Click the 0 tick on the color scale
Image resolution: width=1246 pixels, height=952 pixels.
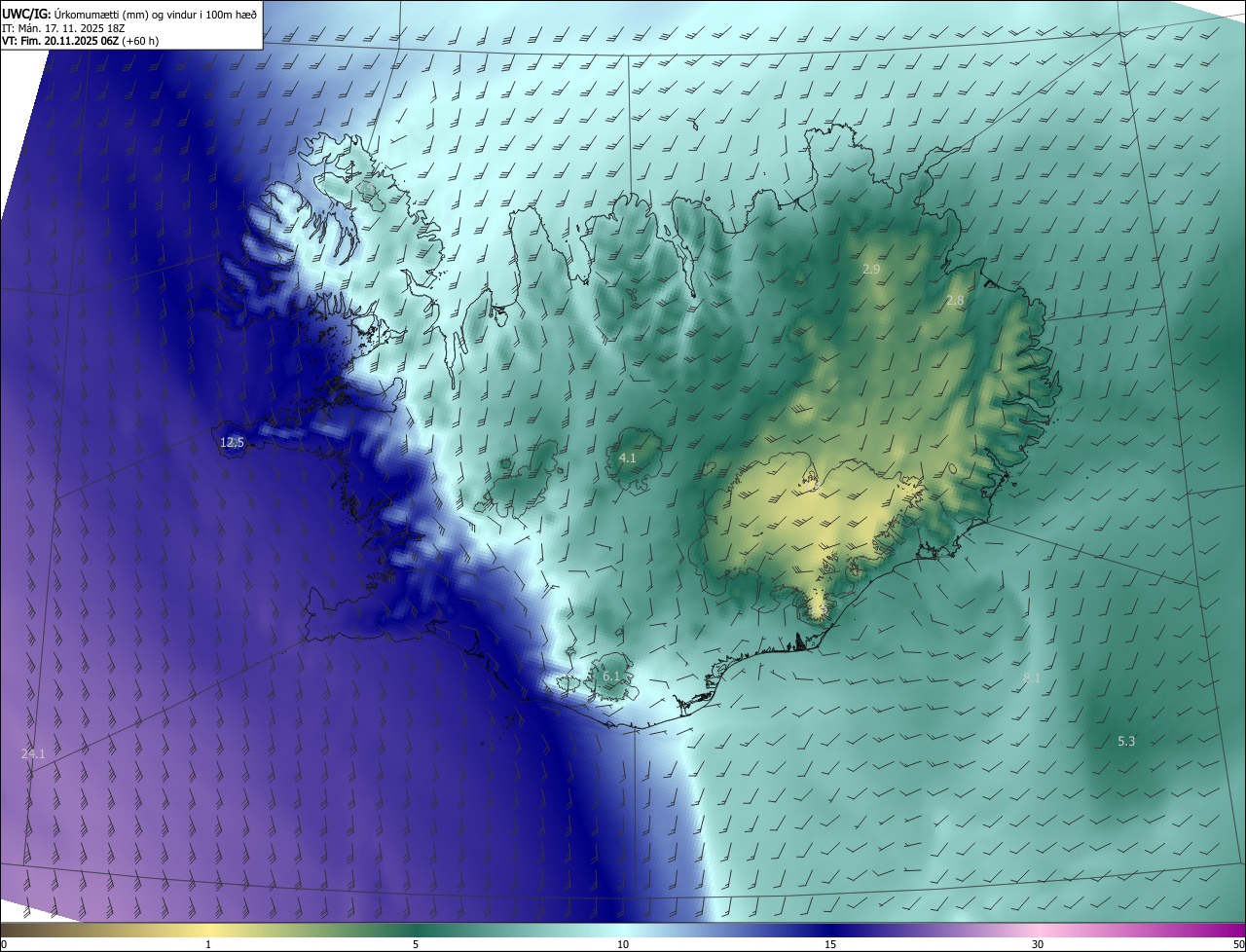click(x=4, y=944)
